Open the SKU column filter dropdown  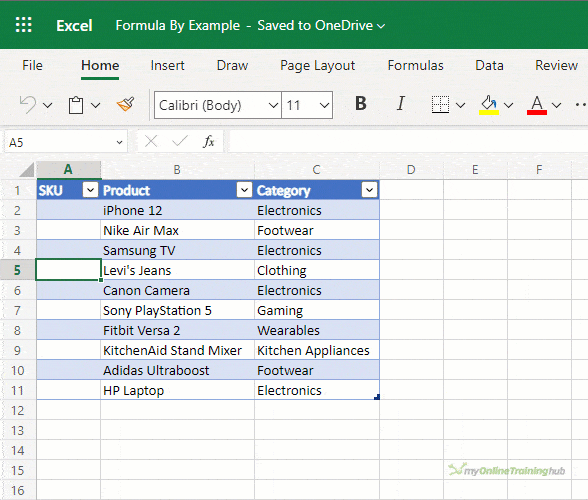(x=90, y=190)
